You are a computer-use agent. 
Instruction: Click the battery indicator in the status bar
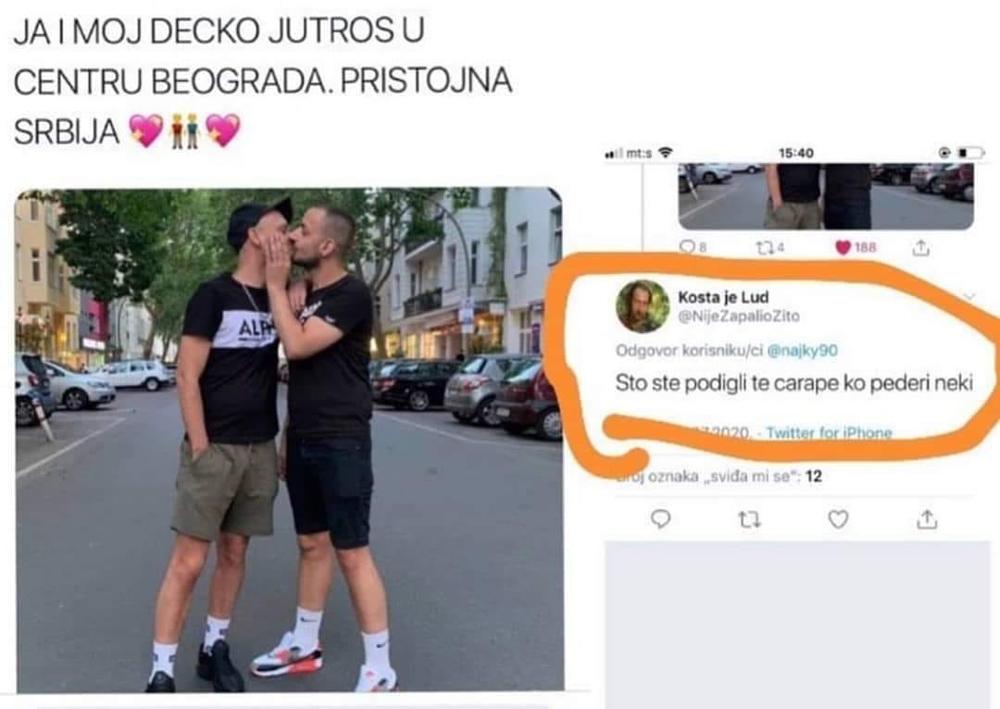pyautogui.click(x=971, y=153)
